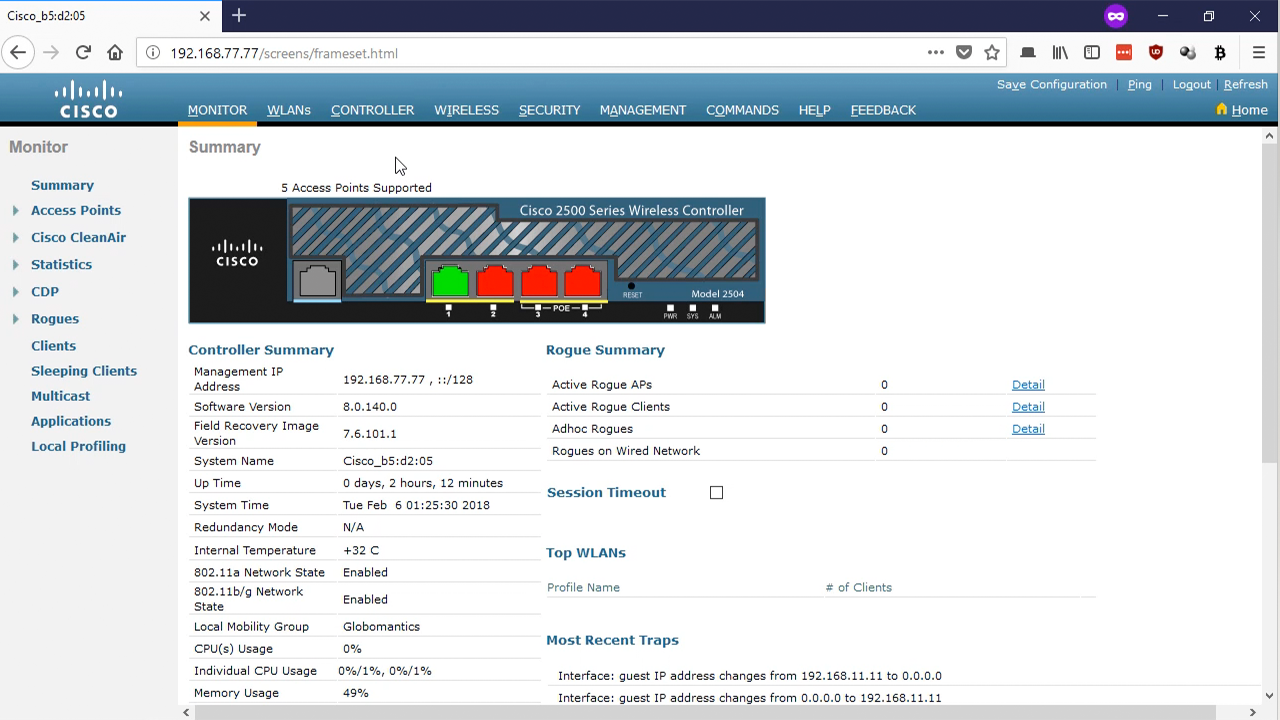This screenshot has height=720, width=1280.
Task: Expand the Access Points tree item
Action: (x=15, y=211)
